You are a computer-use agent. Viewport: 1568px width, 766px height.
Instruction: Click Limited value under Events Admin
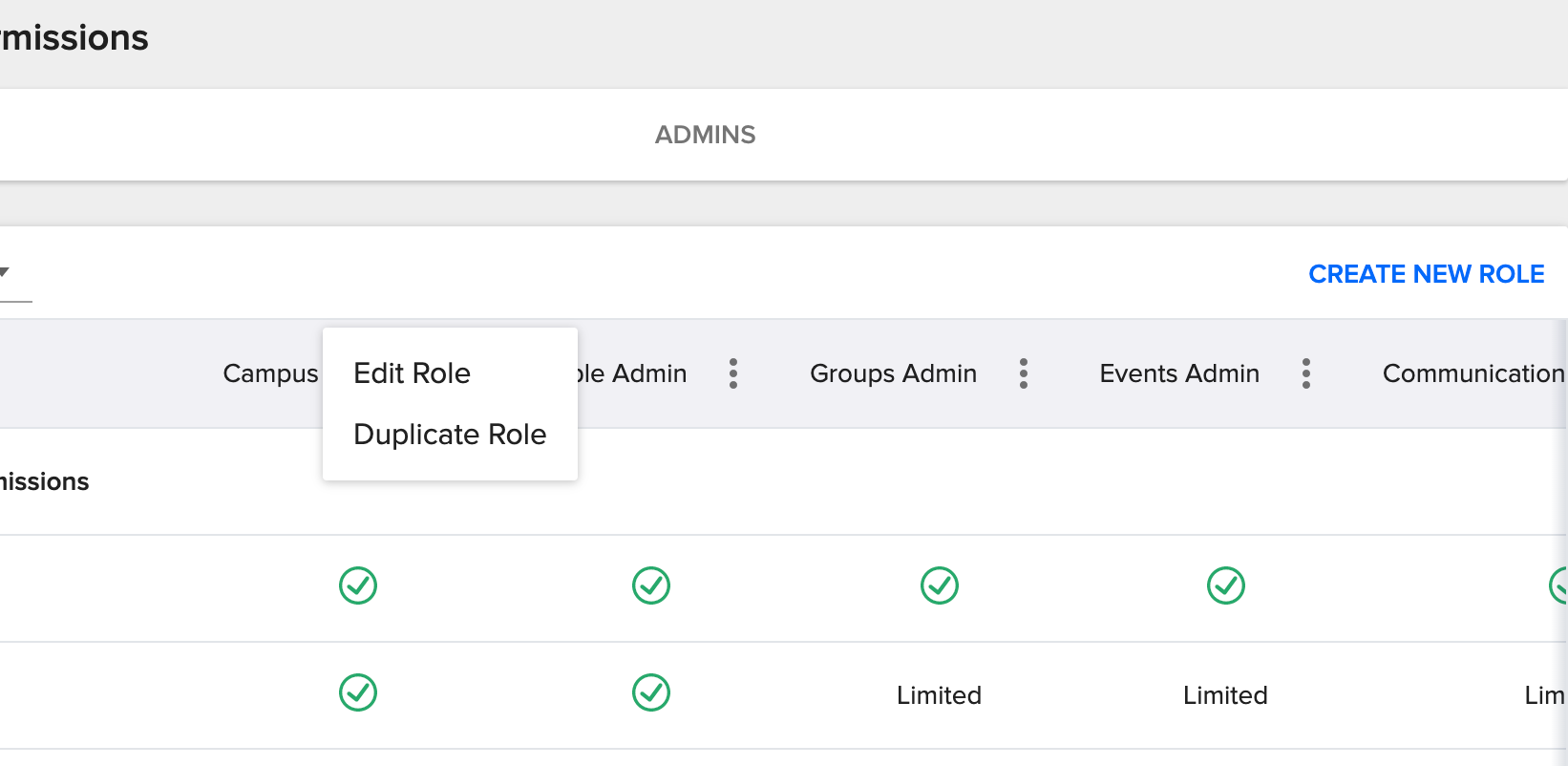(1225, 695)
